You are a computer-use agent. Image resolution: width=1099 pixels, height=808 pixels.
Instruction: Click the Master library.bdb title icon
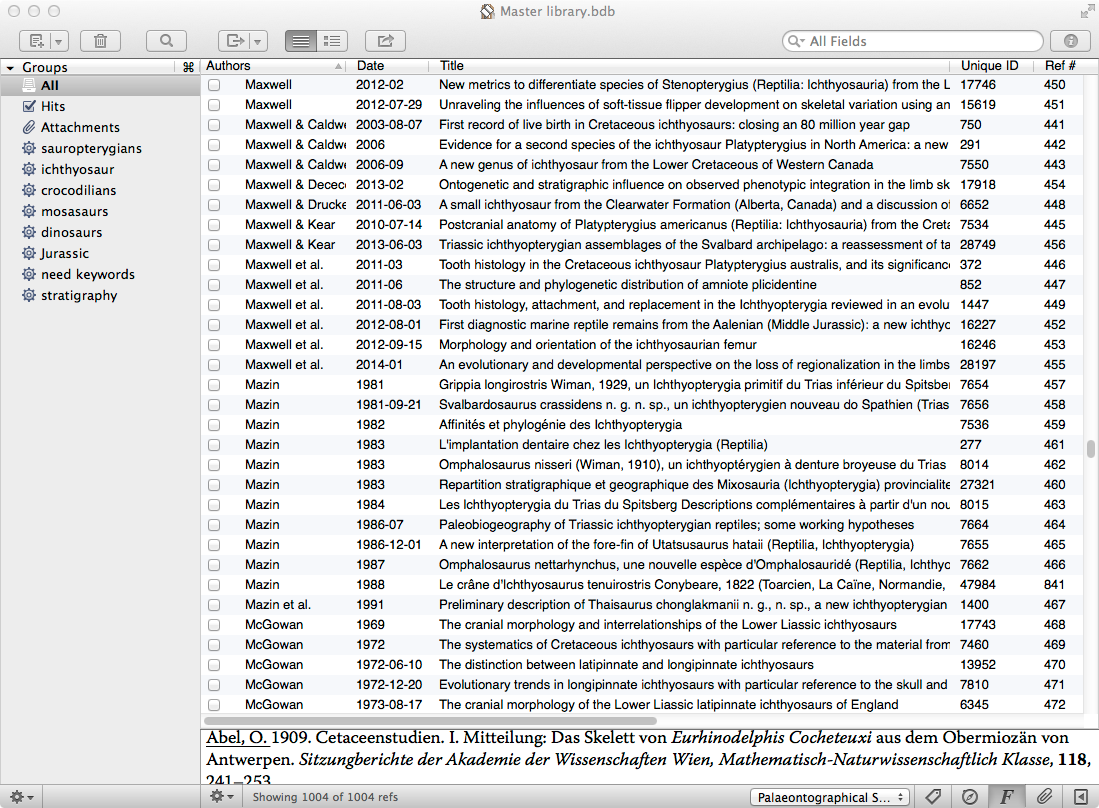(x=487, y=11)
